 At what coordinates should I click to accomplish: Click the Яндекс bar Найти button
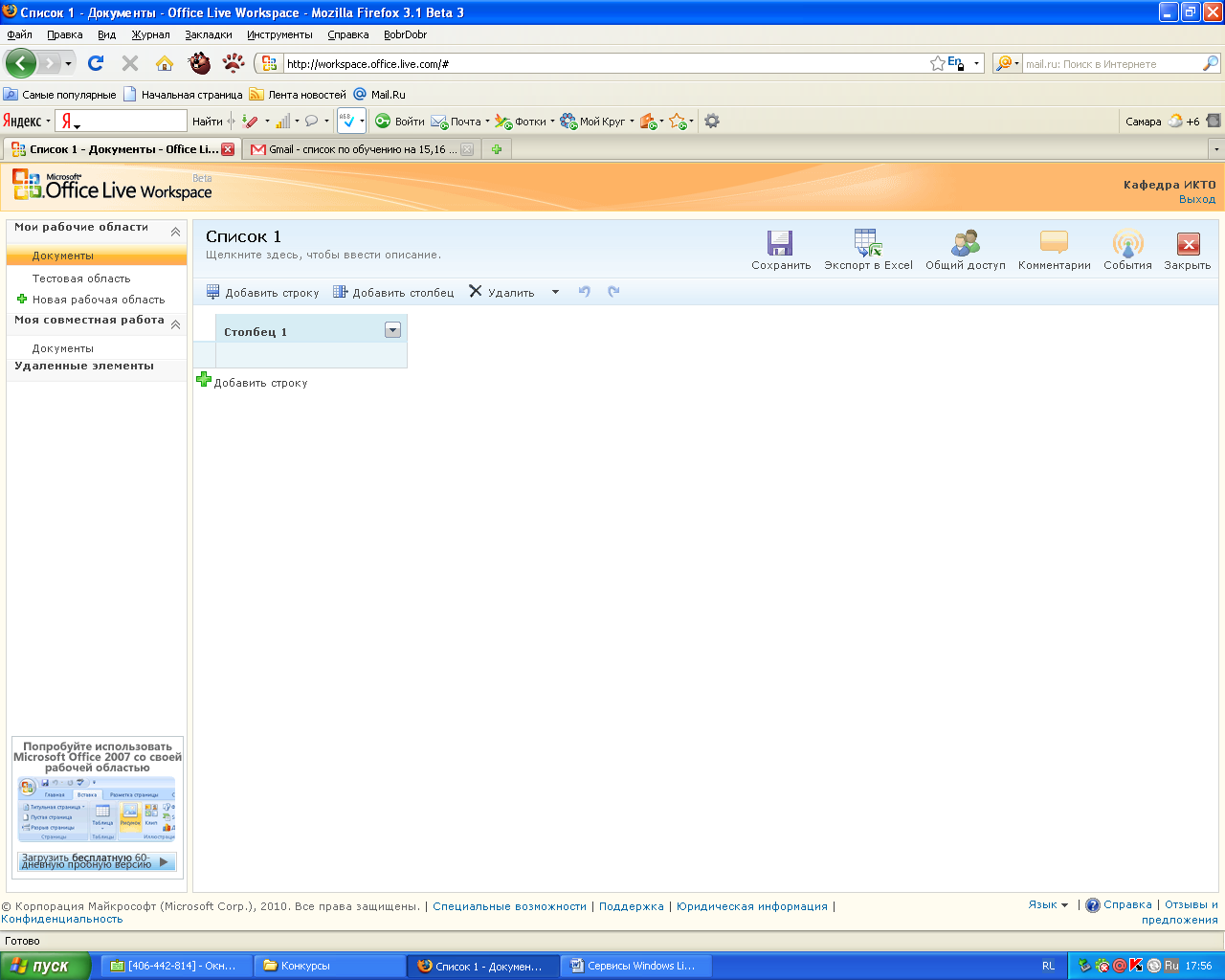[208, 122]
